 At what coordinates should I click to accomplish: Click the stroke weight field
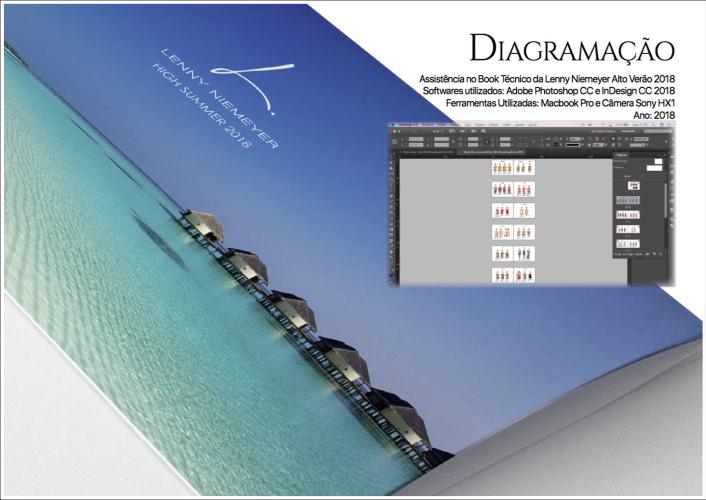tap(575, 139)
